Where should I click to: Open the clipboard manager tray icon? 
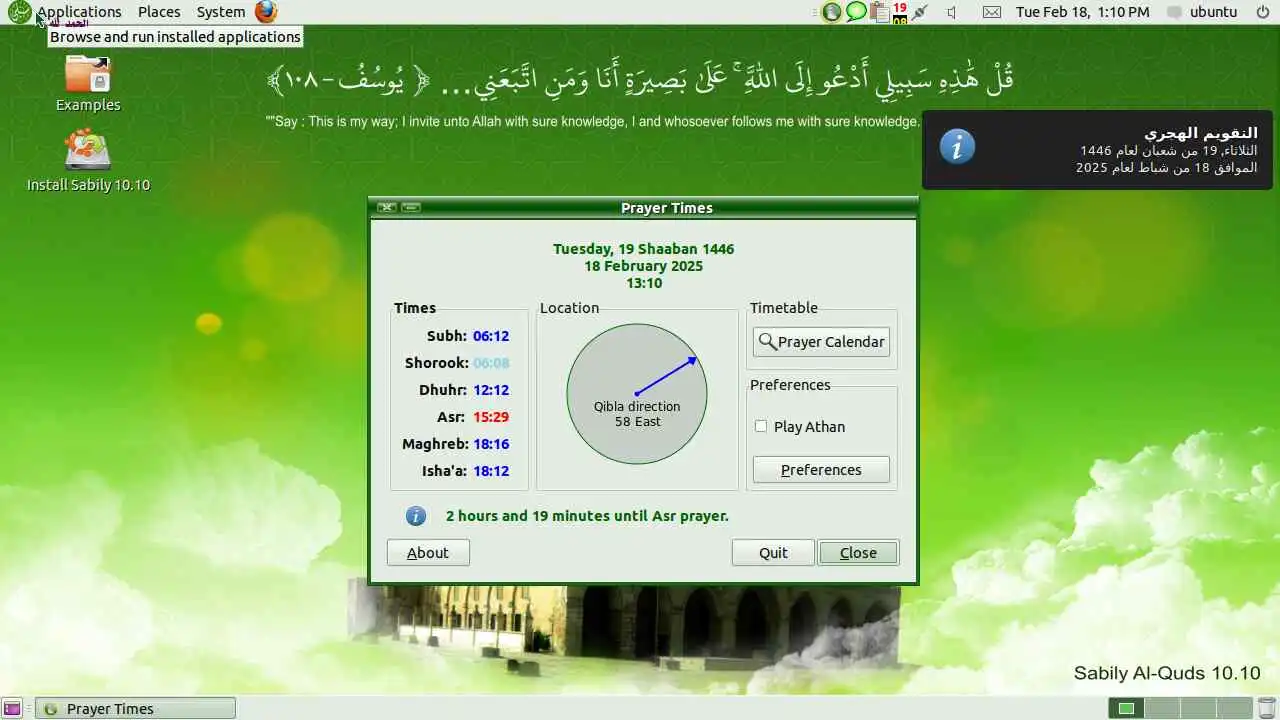880,12
